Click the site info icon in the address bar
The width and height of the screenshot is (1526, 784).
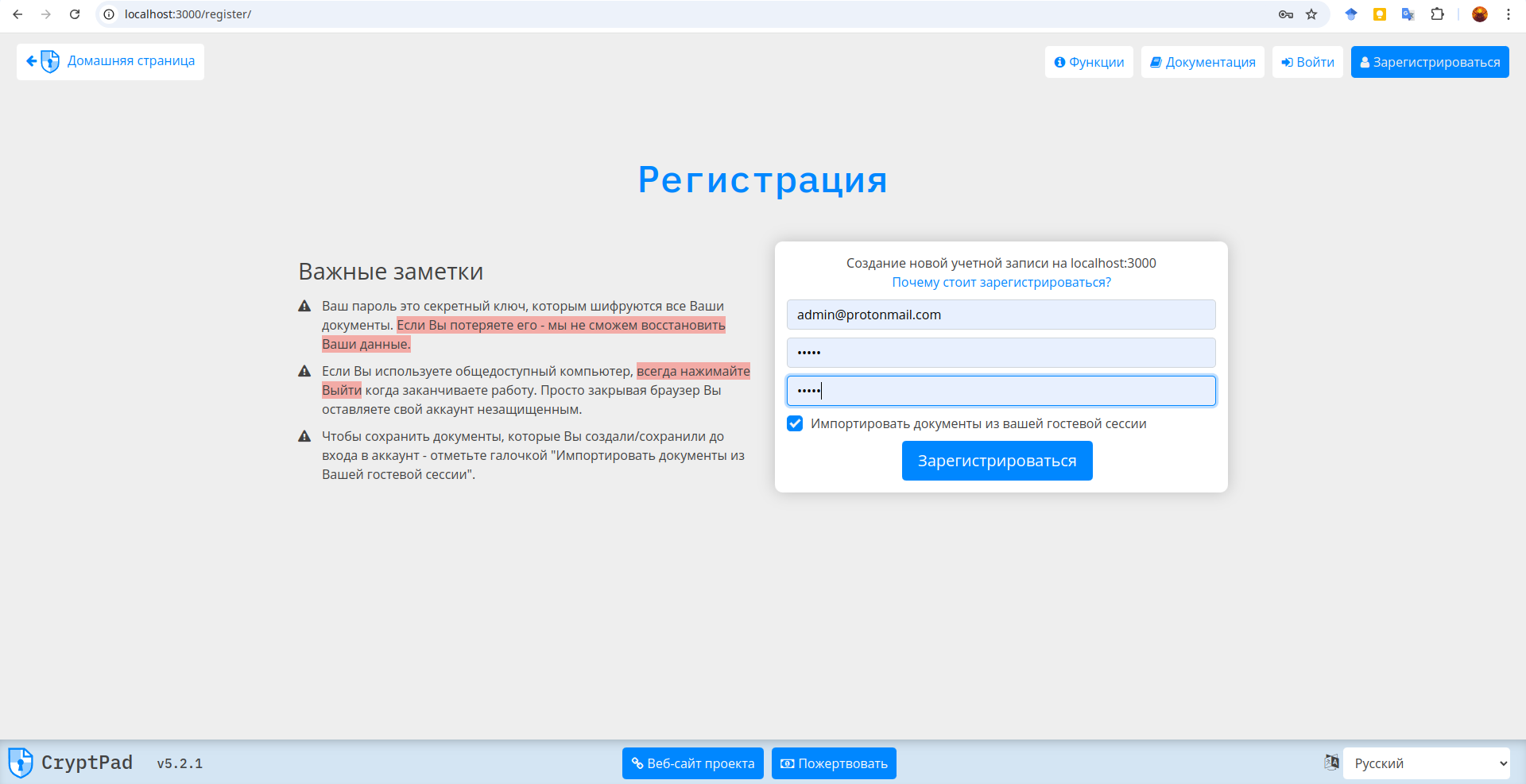pyautogui.click(x=107, y=14)
